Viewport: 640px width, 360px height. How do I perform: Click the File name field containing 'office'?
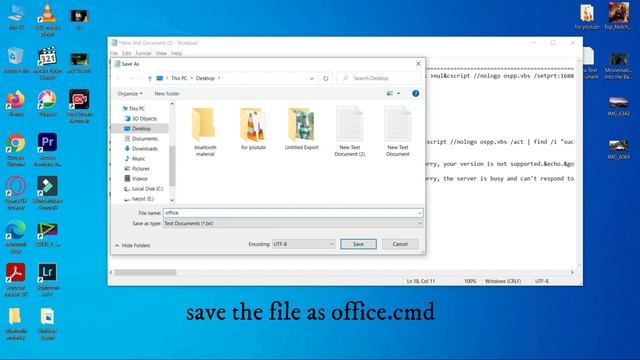[293, 213]
